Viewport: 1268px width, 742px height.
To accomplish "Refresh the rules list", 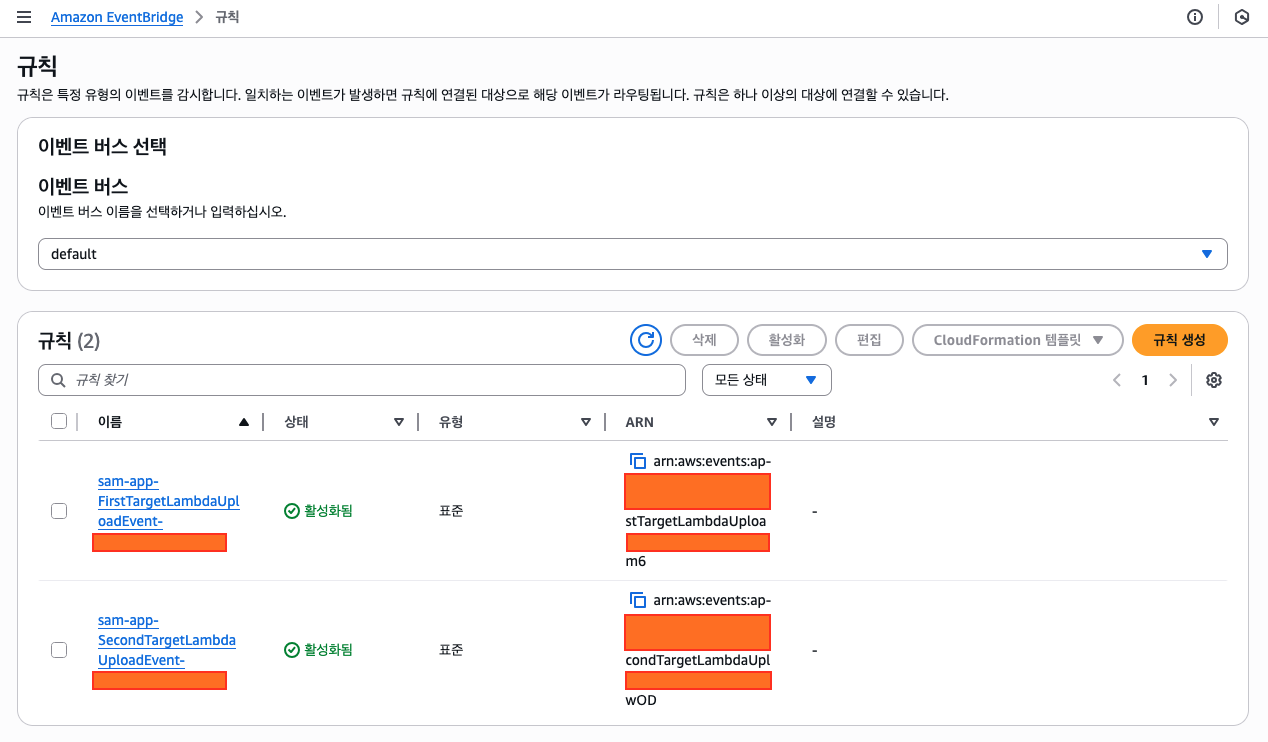I will [646, 340].
